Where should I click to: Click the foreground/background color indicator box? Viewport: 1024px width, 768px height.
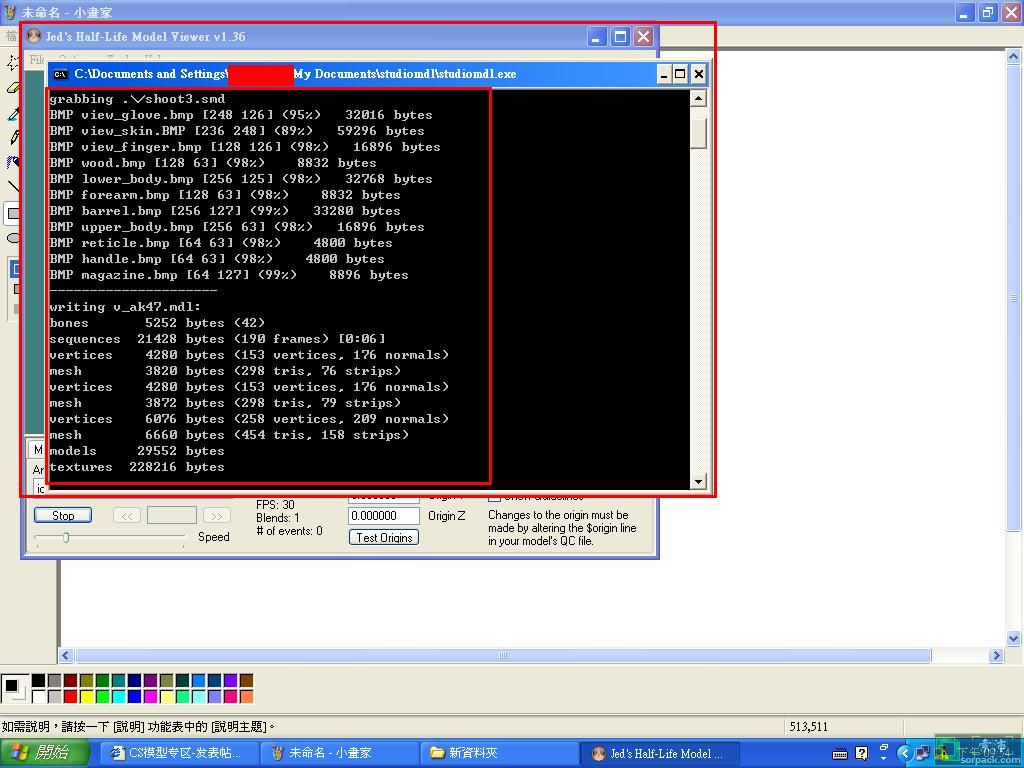(13, 688)
